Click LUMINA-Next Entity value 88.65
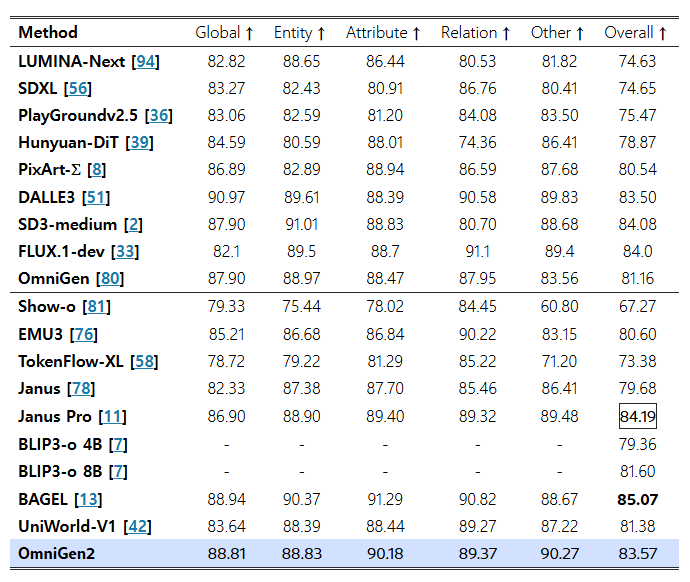 (301, 62)
